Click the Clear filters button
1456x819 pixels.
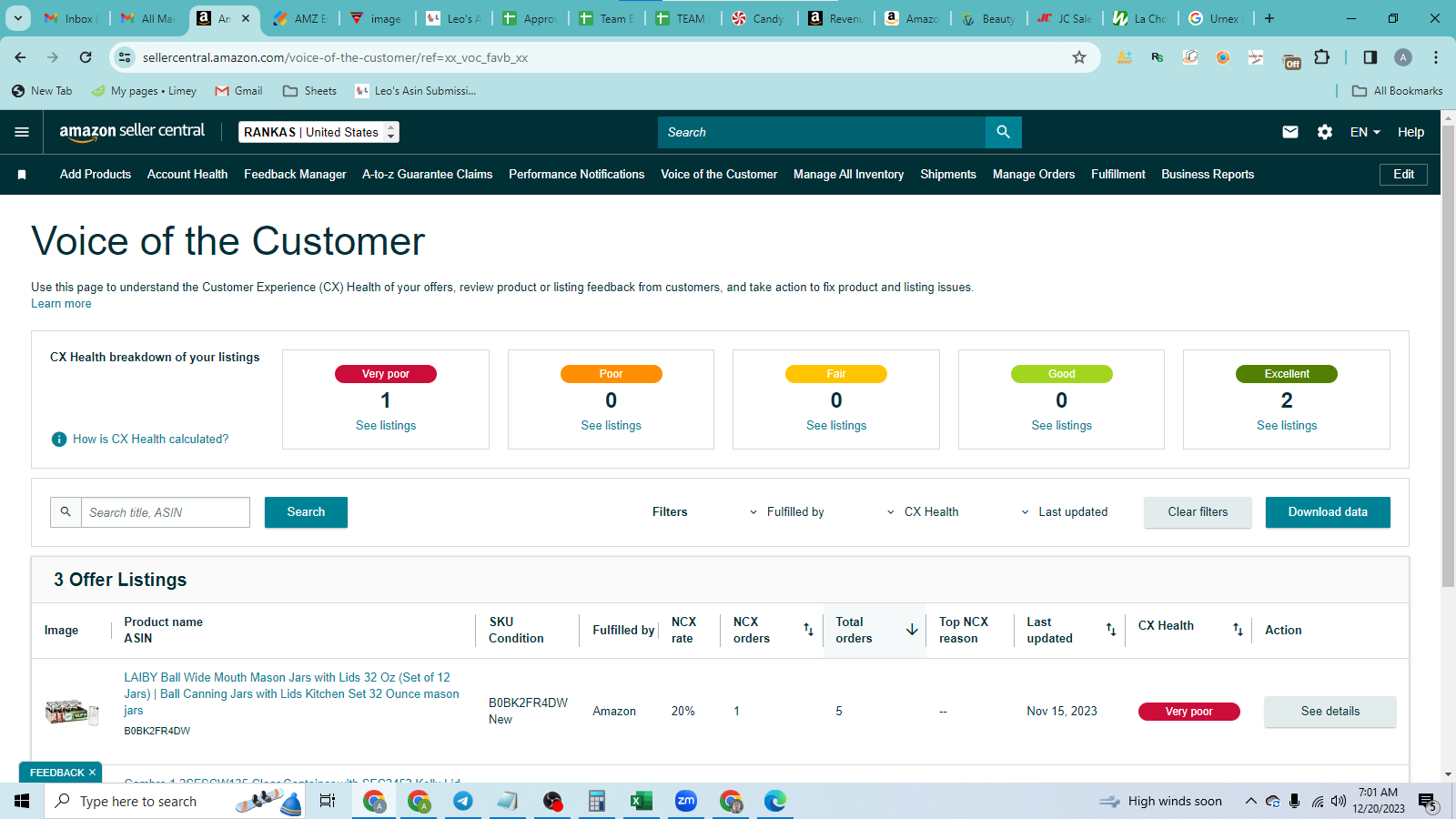pyautogui.click(x=1198, y=512)
